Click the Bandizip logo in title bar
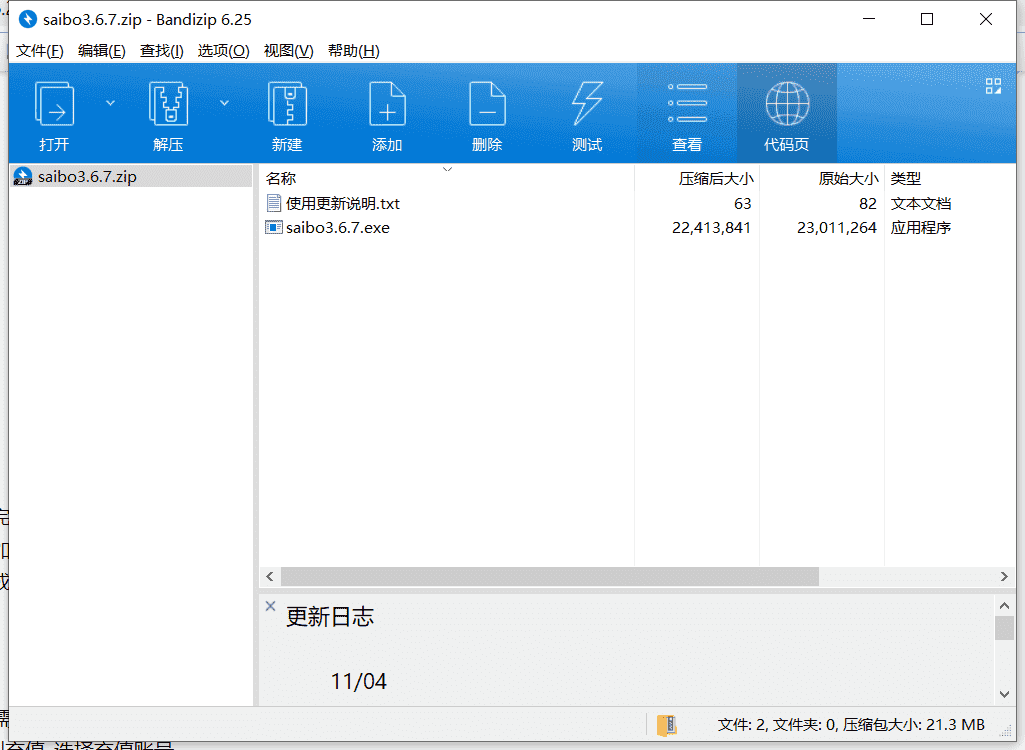This screenshot has width=1025, height=750. tap(27, 19)
